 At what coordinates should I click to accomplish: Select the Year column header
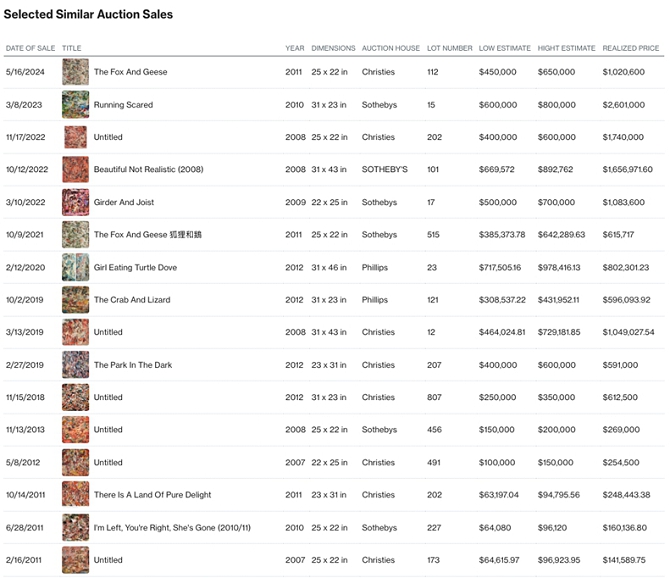[x=294, y=48]
